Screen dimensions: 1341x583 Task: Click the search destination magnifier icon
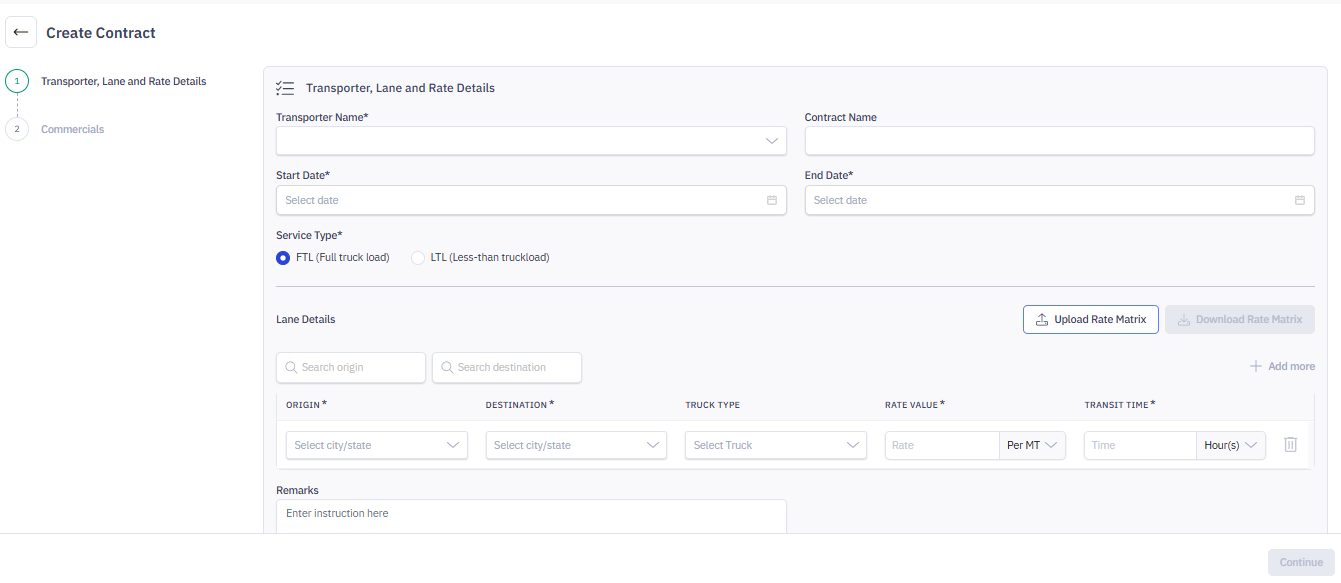(x=447, y=367)
